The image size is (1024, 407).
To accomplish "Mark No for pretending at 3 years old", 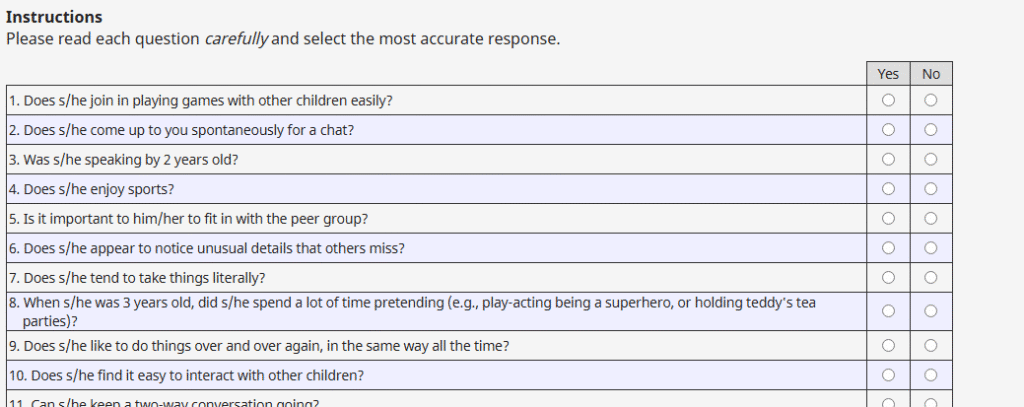I will point(931,312).
